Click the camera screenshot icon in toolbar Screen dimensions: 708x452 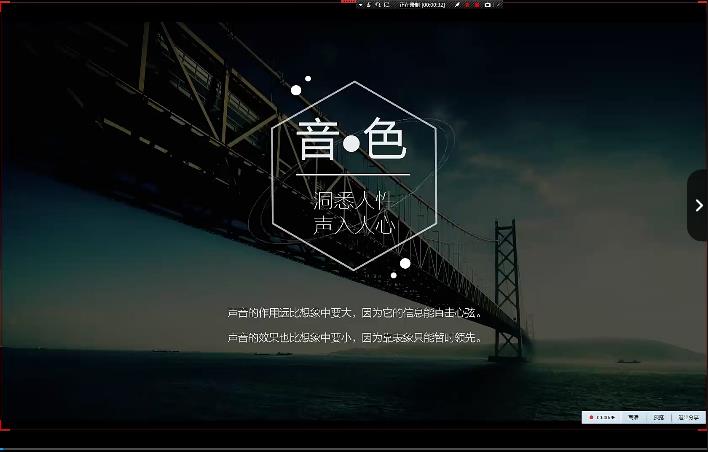(488, 5)
